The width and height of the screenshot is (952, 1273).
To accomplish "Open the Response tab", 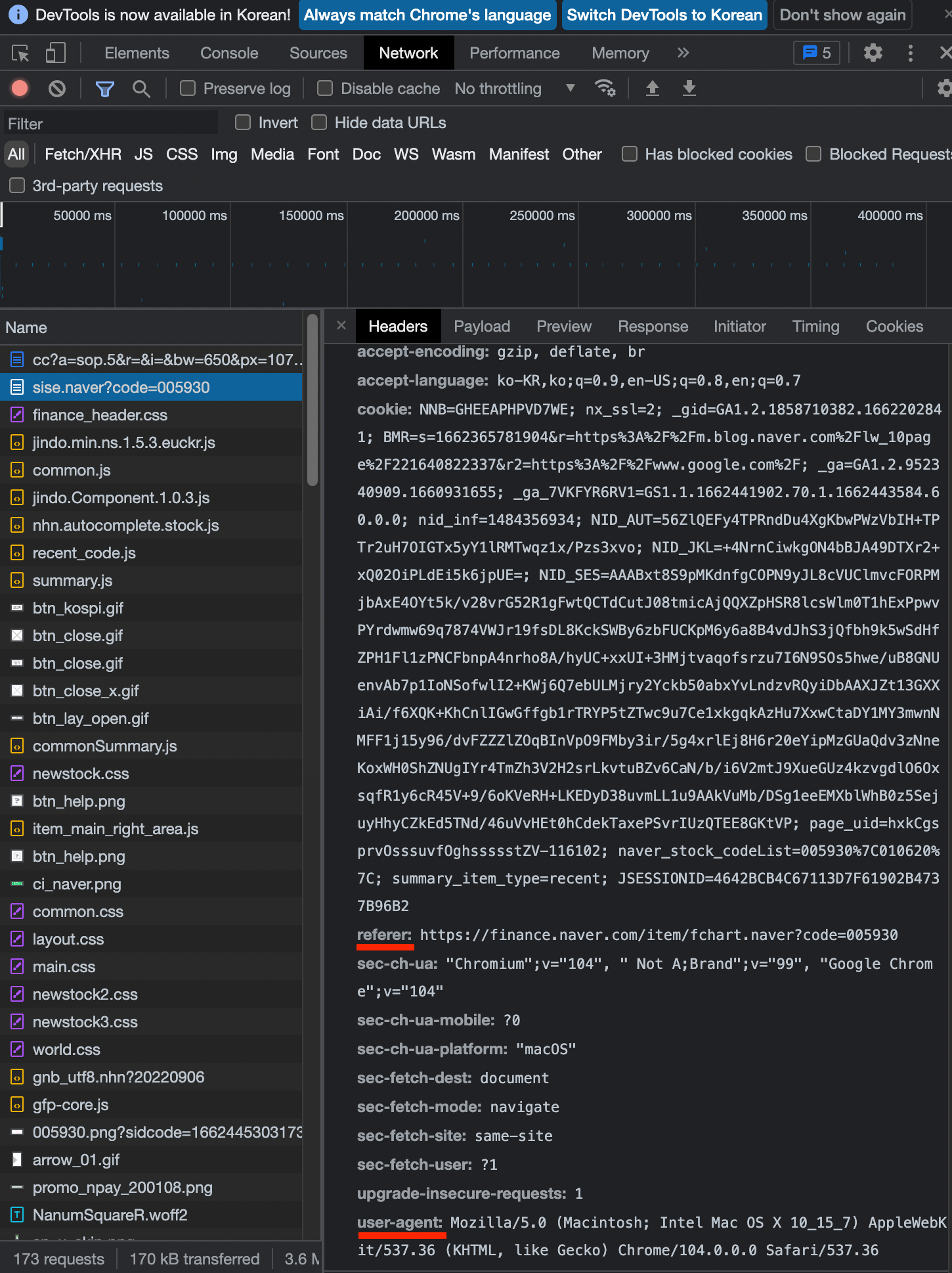I will [653, 326].
